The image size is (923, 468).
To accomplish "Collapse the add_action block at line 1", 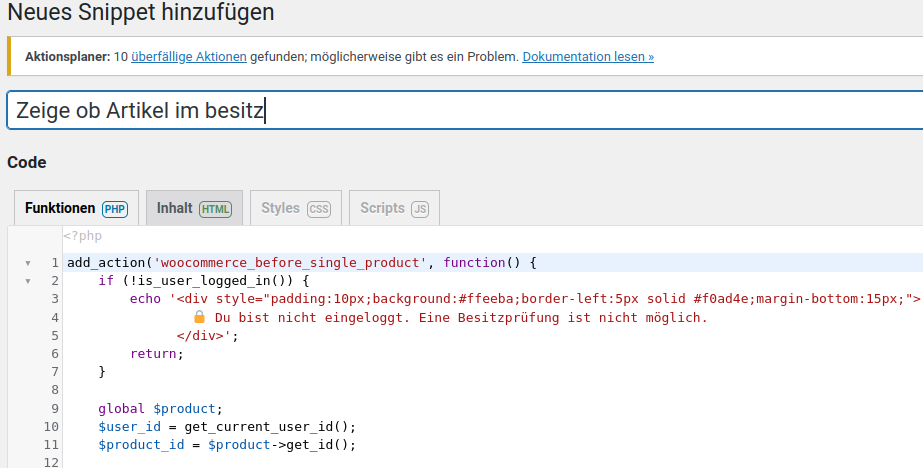I will point(28,263).
